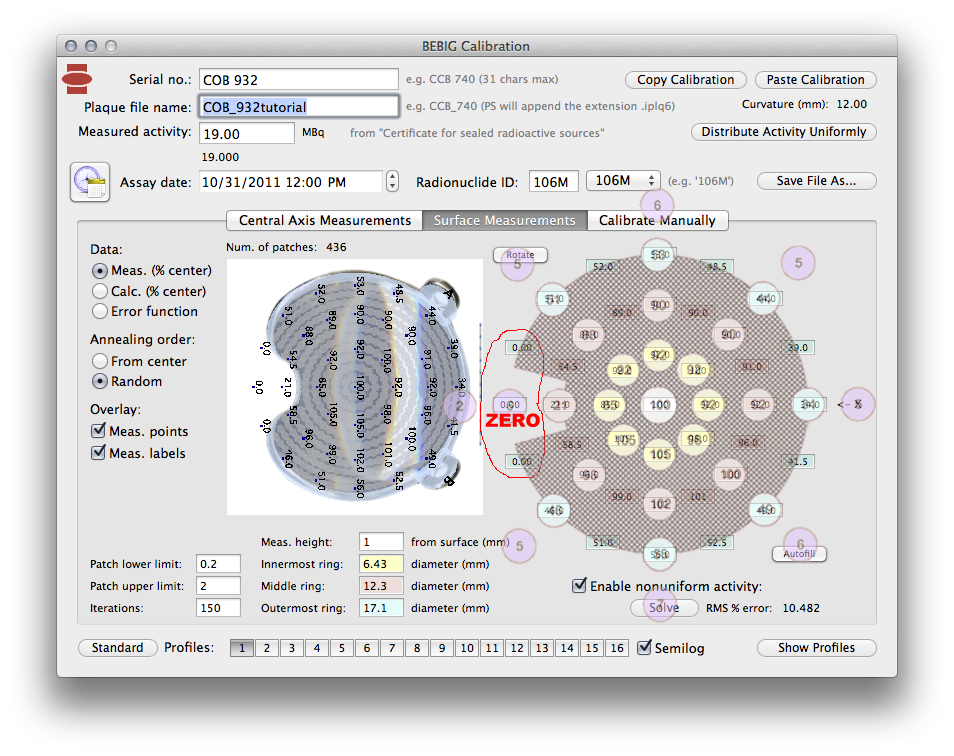Viewport: 954px width, 756px height.
Task: Click the 102 measurement circle on diagram
Action: click(659, 504)
